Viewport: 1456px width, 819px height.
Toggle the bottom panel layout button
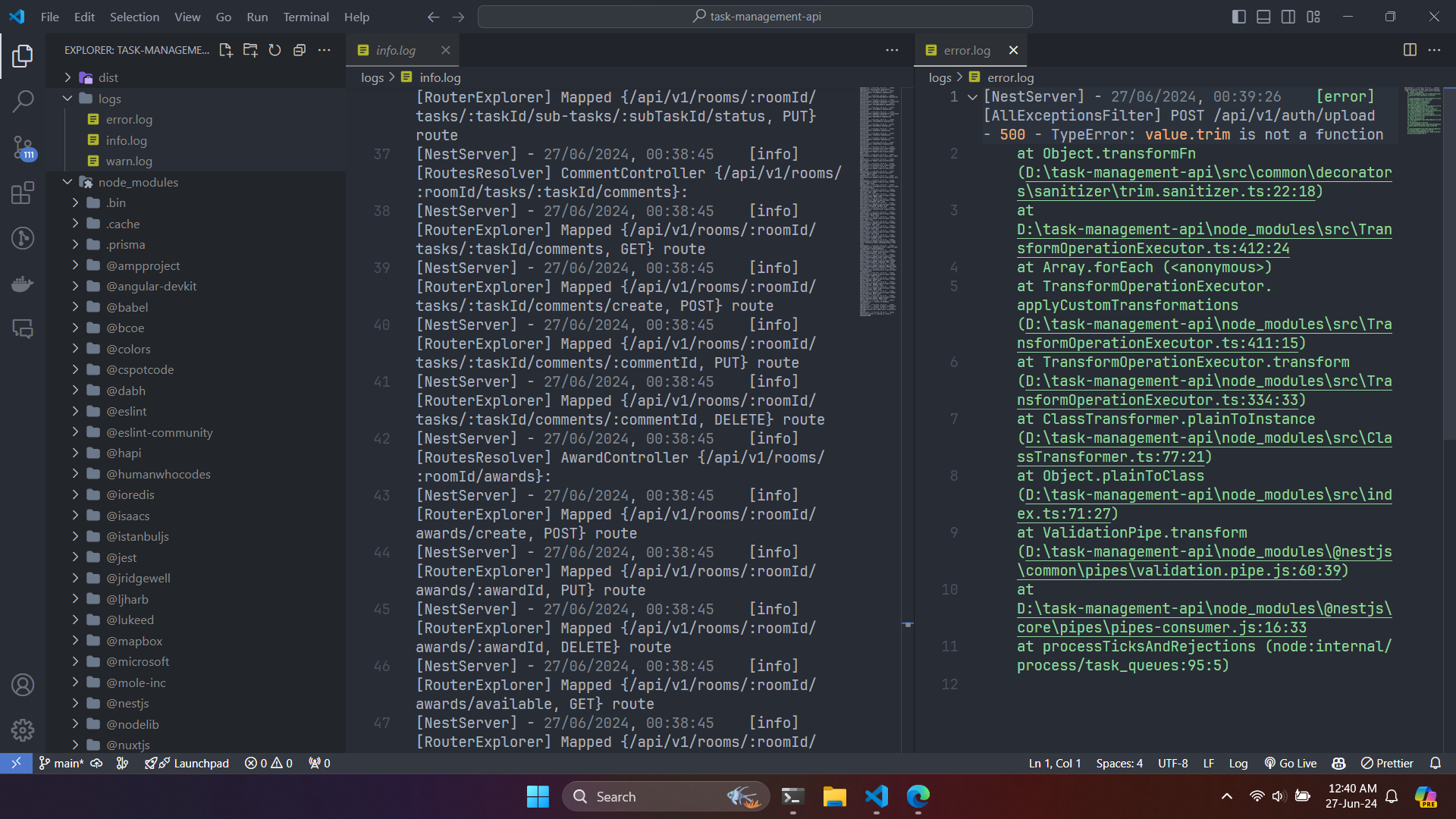(1263, 17)
